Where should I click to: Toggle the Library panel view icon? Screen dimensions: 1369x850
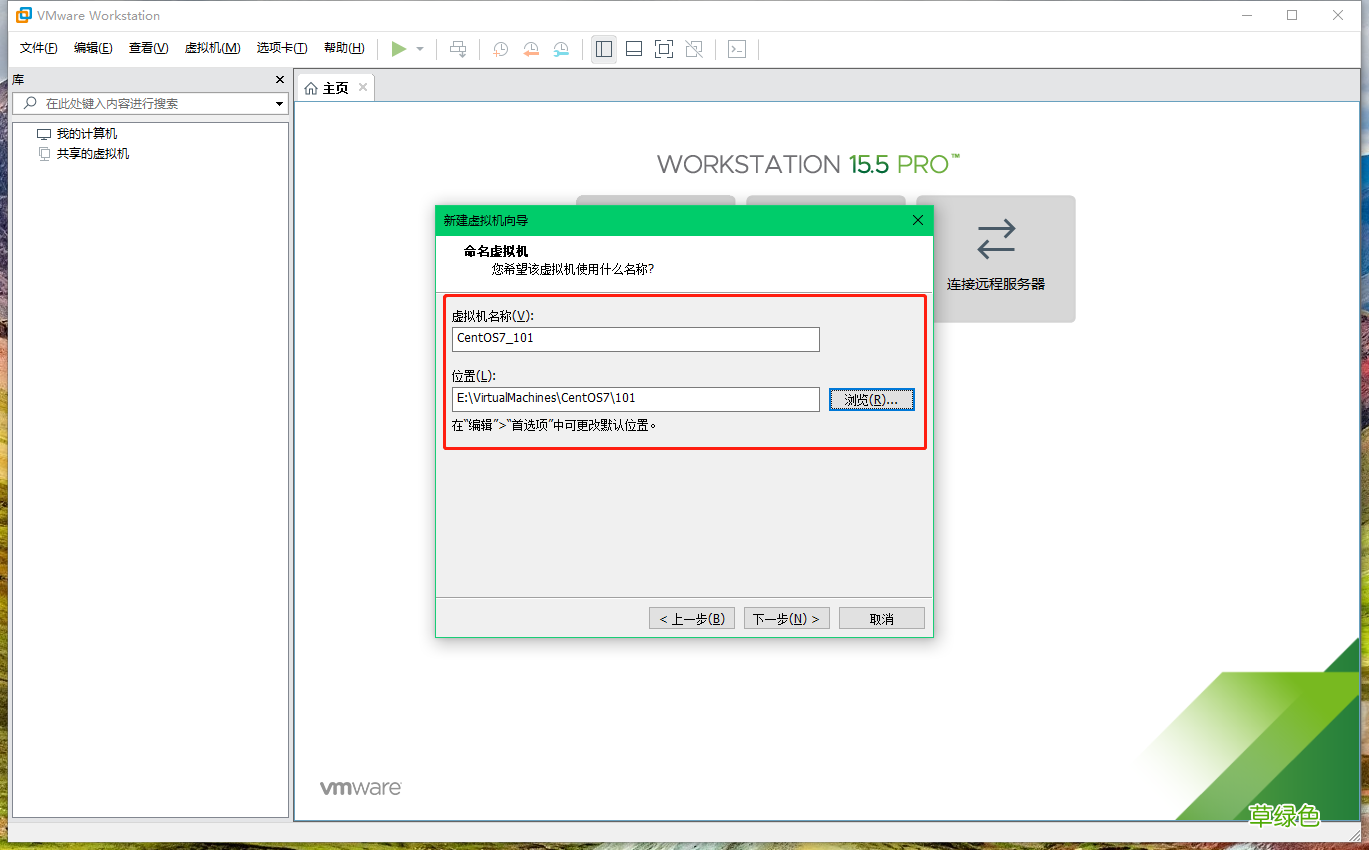click(x=603, y=48)
